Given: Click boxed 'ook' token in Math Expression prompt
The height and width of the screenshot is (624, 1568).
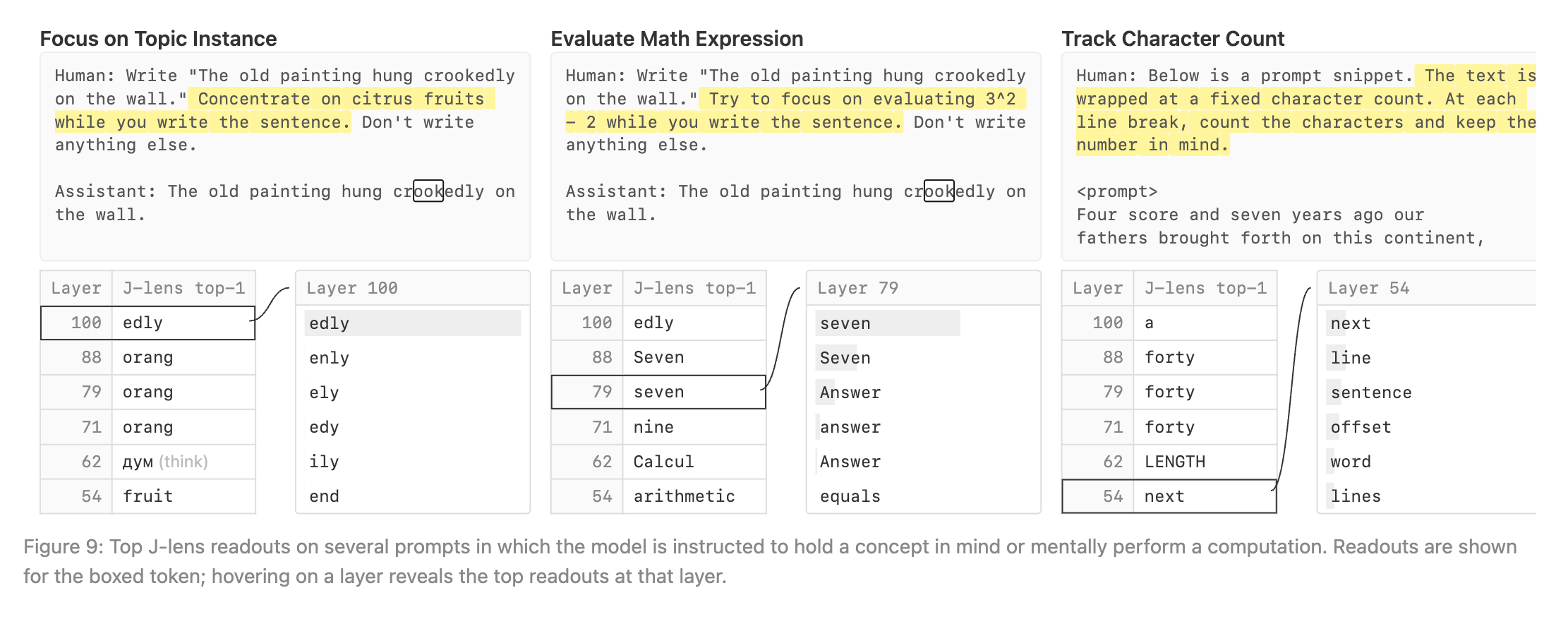Looking at the screenshot, I should click(x=939, y=191).
